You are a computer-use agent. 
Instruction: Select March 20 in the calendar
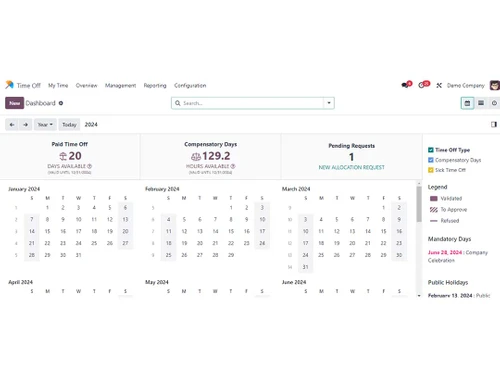coord(352,243)
